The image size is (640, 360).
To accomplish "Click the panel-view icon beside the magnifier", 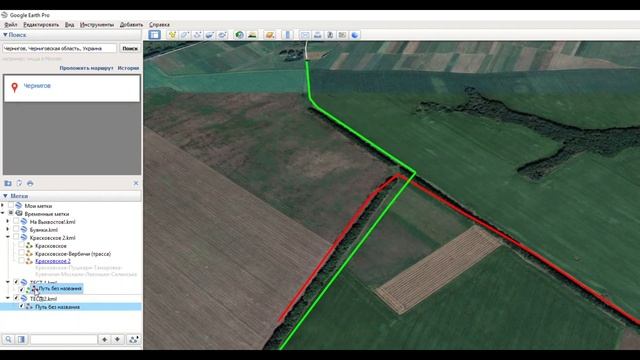I will [x=22, y=339].
